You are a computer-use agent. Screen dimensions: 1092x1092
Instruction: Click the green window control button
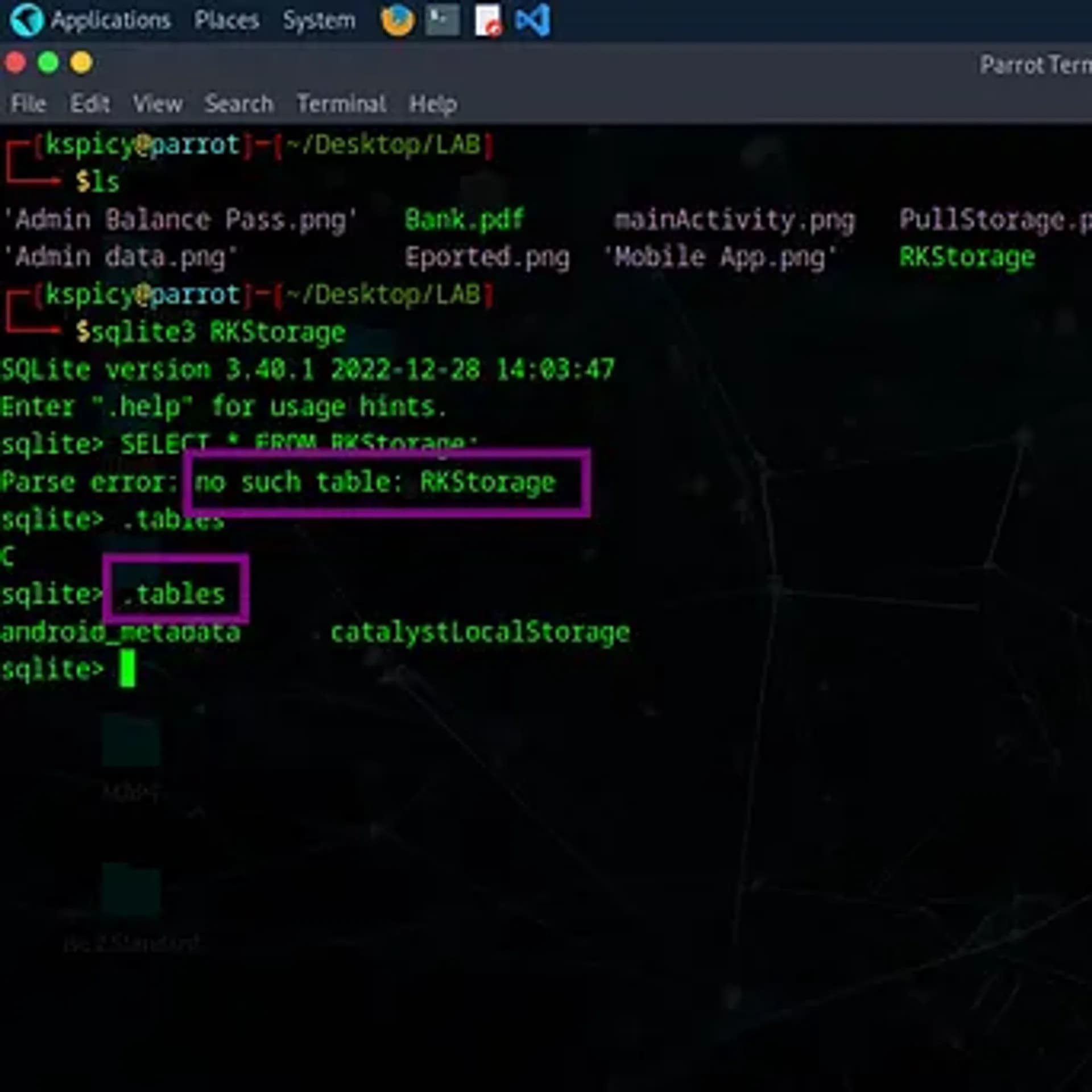click(48, 63)
